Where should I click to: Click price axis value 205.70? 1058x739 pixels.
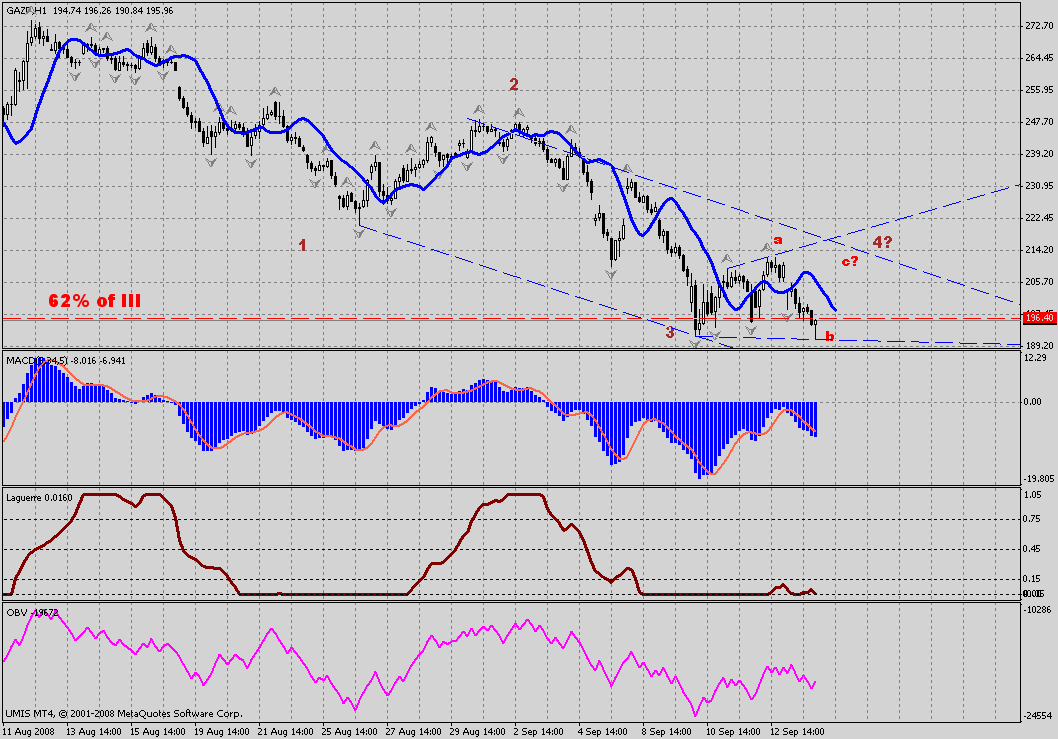(x=1038, y=282)
